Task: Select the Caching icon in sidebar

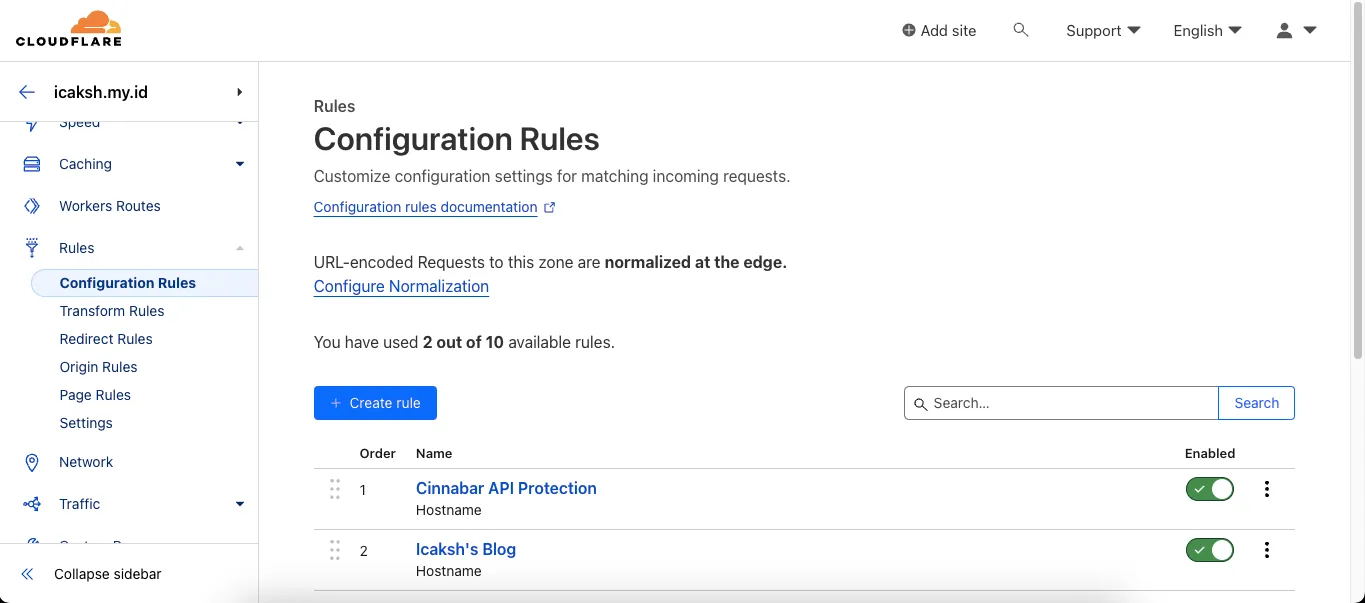Action: pyautogui.click(x=30, y=163)
